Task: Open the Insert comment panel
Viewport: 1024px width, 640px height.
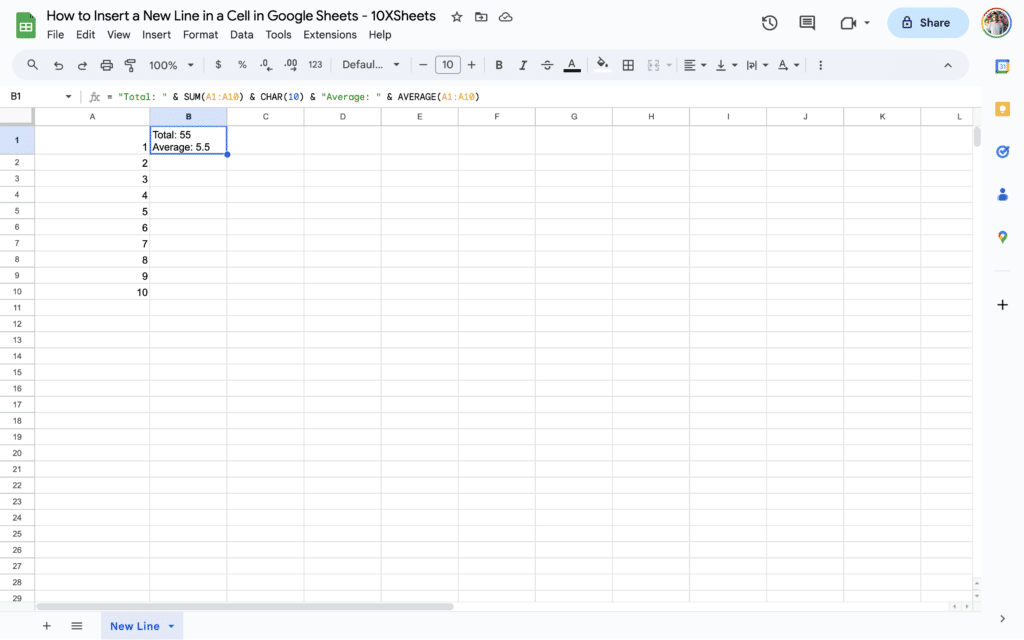Action: pyautogui.click(x=806, y=22)
